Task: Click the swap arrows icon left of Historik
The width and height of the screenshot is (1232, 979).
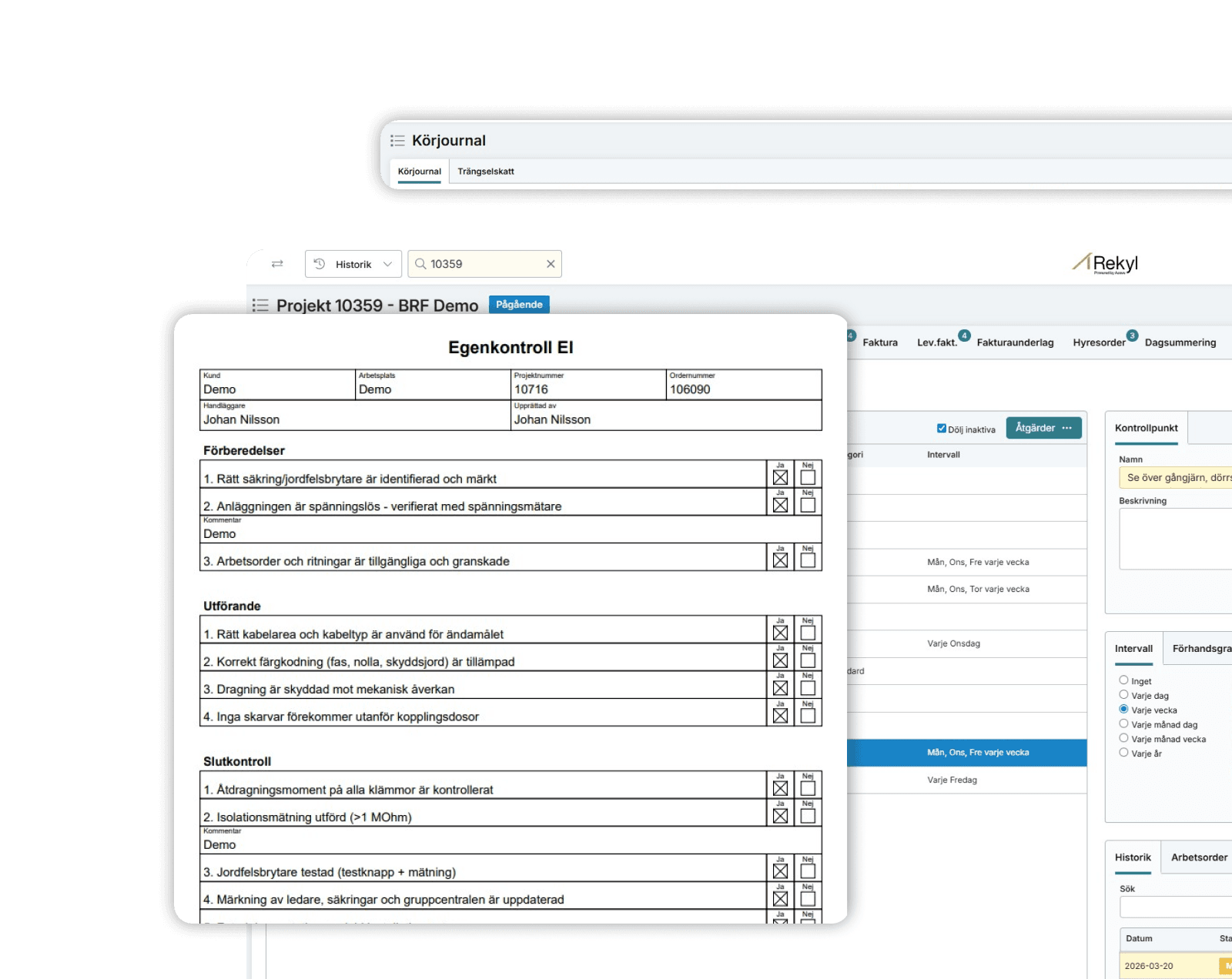Action: [277, 264]
